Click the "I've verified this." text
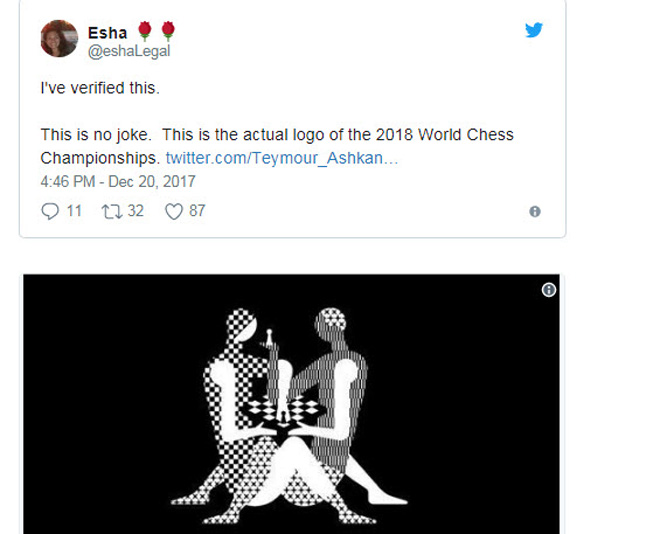This screenshot has width=660, height=534. click(99, 88)
